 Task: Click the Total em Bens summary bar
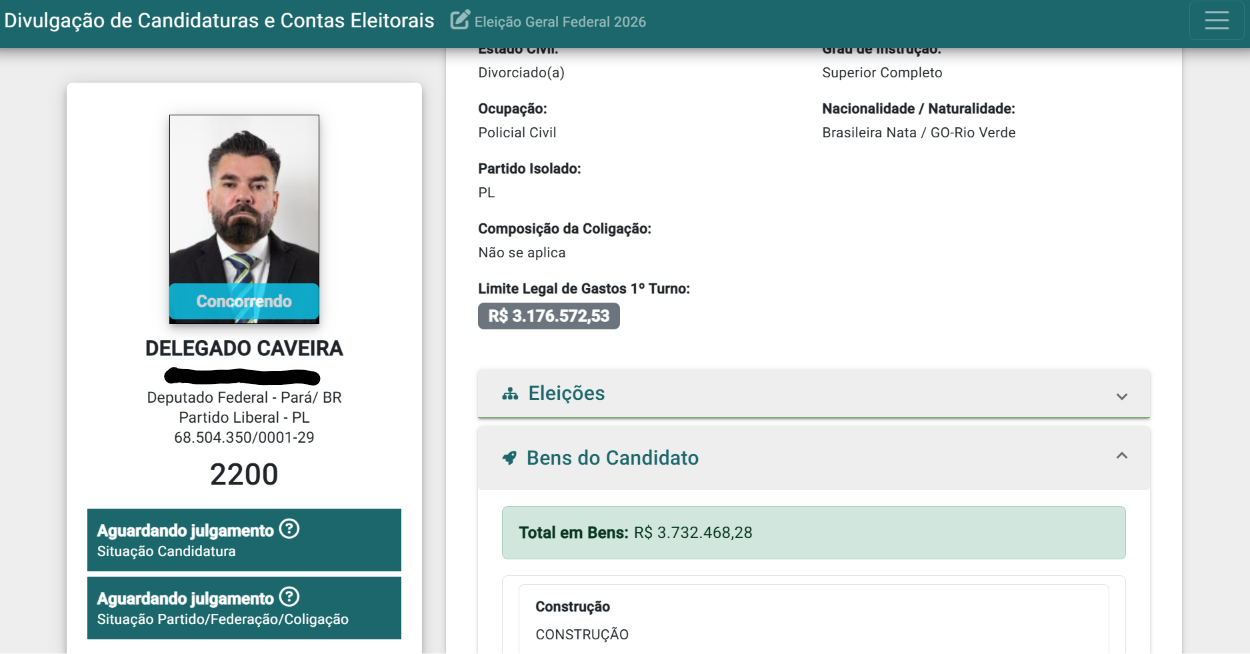tap(814, 533)
